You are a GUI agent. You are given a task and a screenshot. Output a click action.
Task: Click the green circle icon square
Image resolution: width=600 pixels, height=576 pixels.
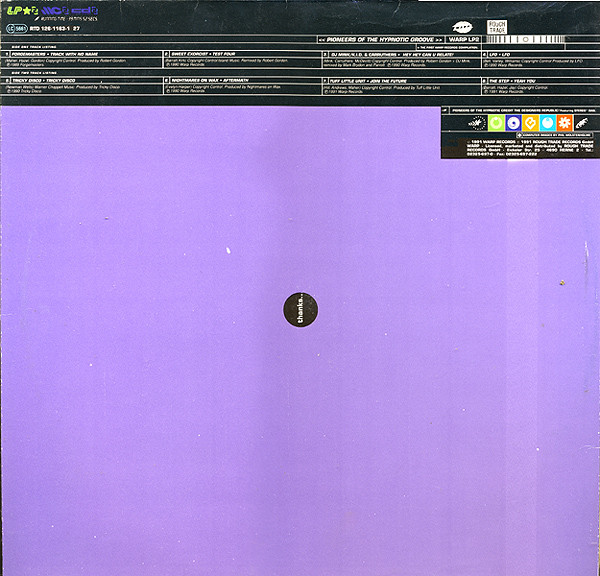pyautogui.click(x=497, y=124)
